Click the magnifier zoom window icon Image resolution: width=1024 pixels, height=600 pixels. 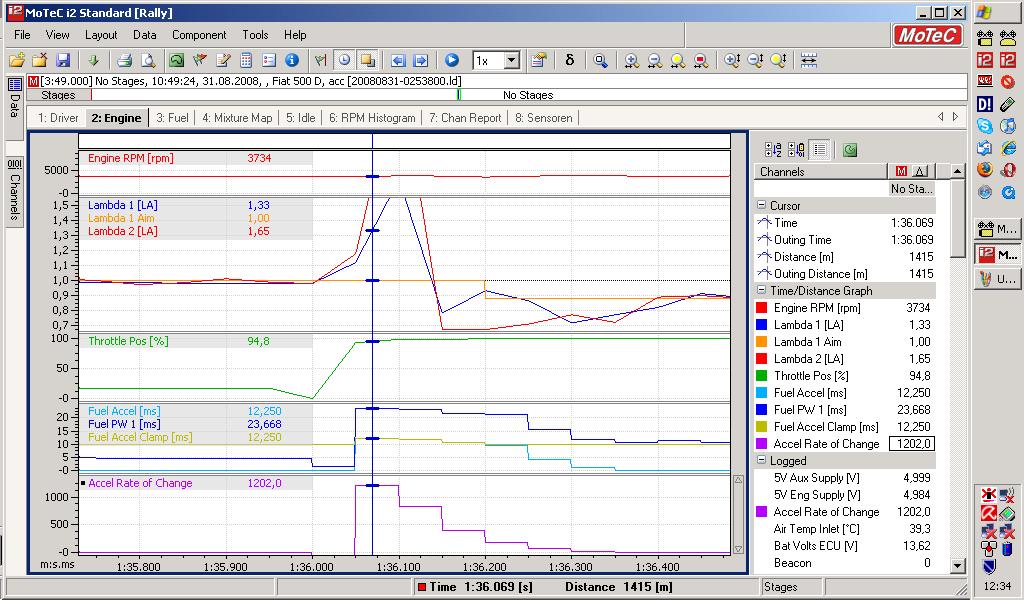tap(600, 61)
